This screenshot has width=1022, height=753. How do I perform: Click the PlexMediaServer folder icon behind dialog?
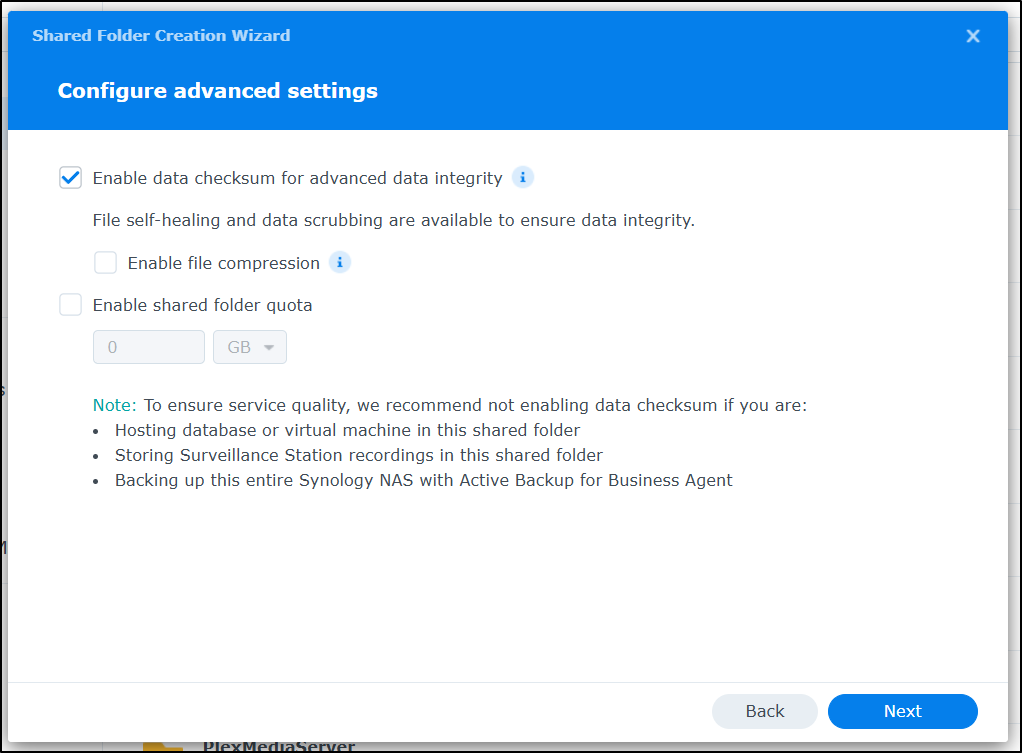click(x=163, y=746)
